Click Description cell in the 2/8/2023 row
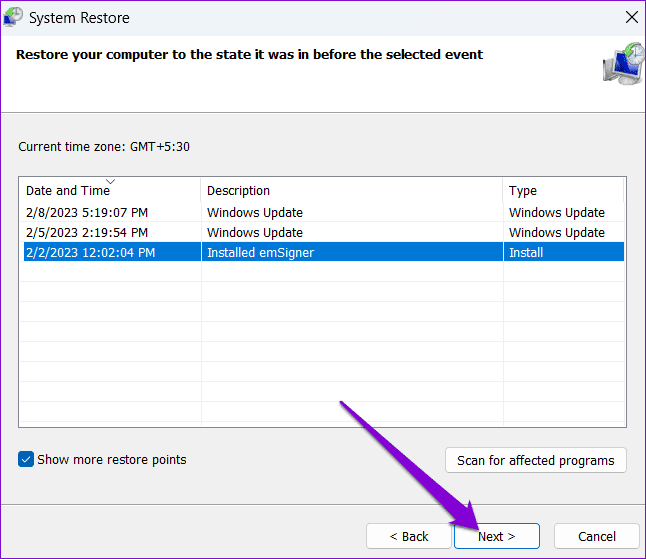 [x=254, y=213]
